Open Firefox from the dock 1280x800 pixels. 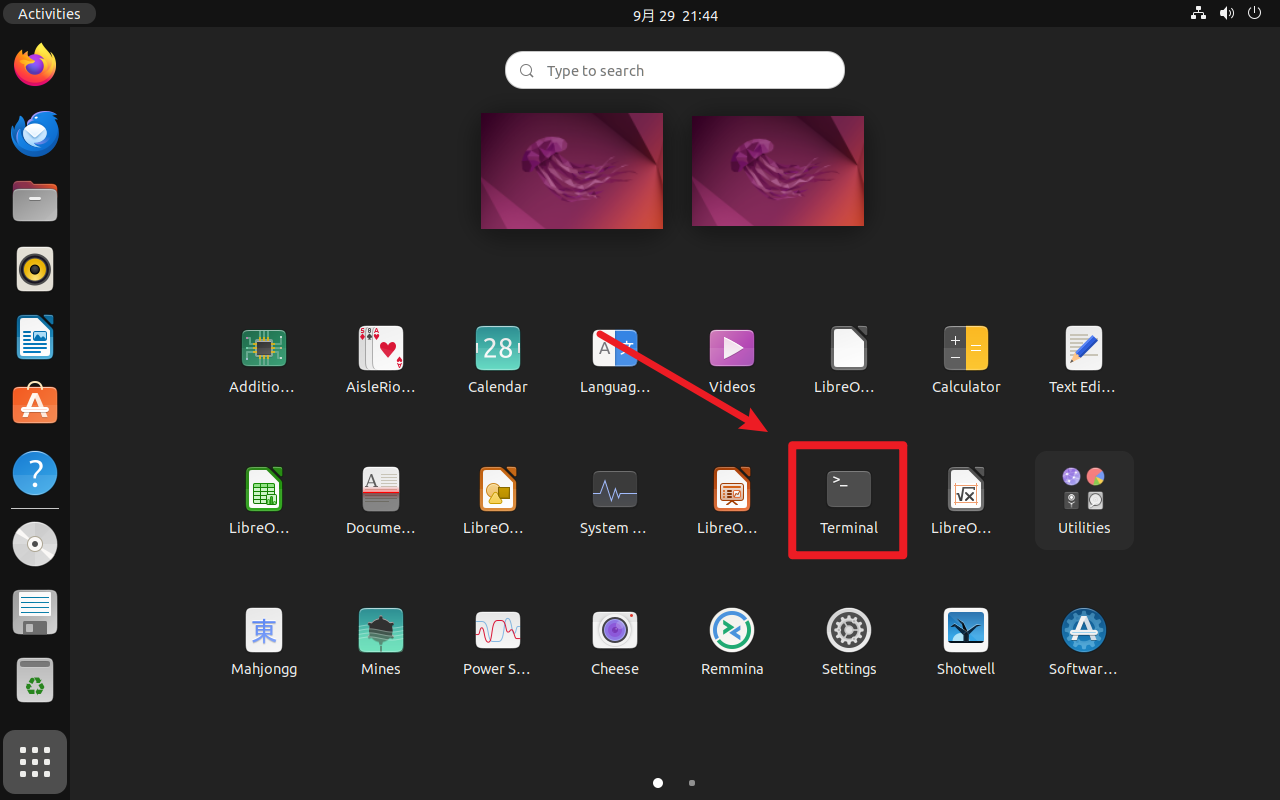[x=35, y=65]
